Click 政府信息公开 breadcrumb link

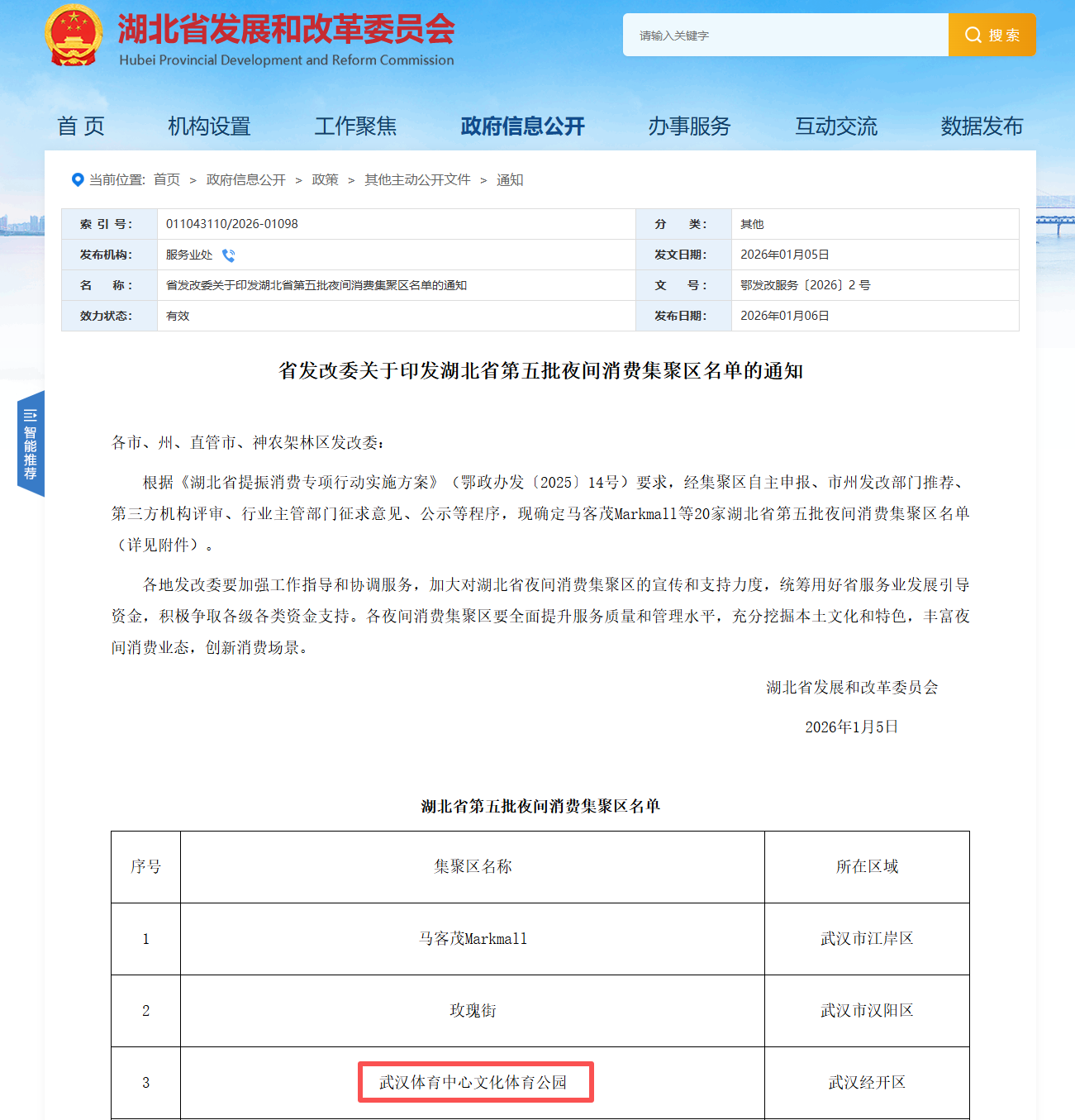(245, 179)
